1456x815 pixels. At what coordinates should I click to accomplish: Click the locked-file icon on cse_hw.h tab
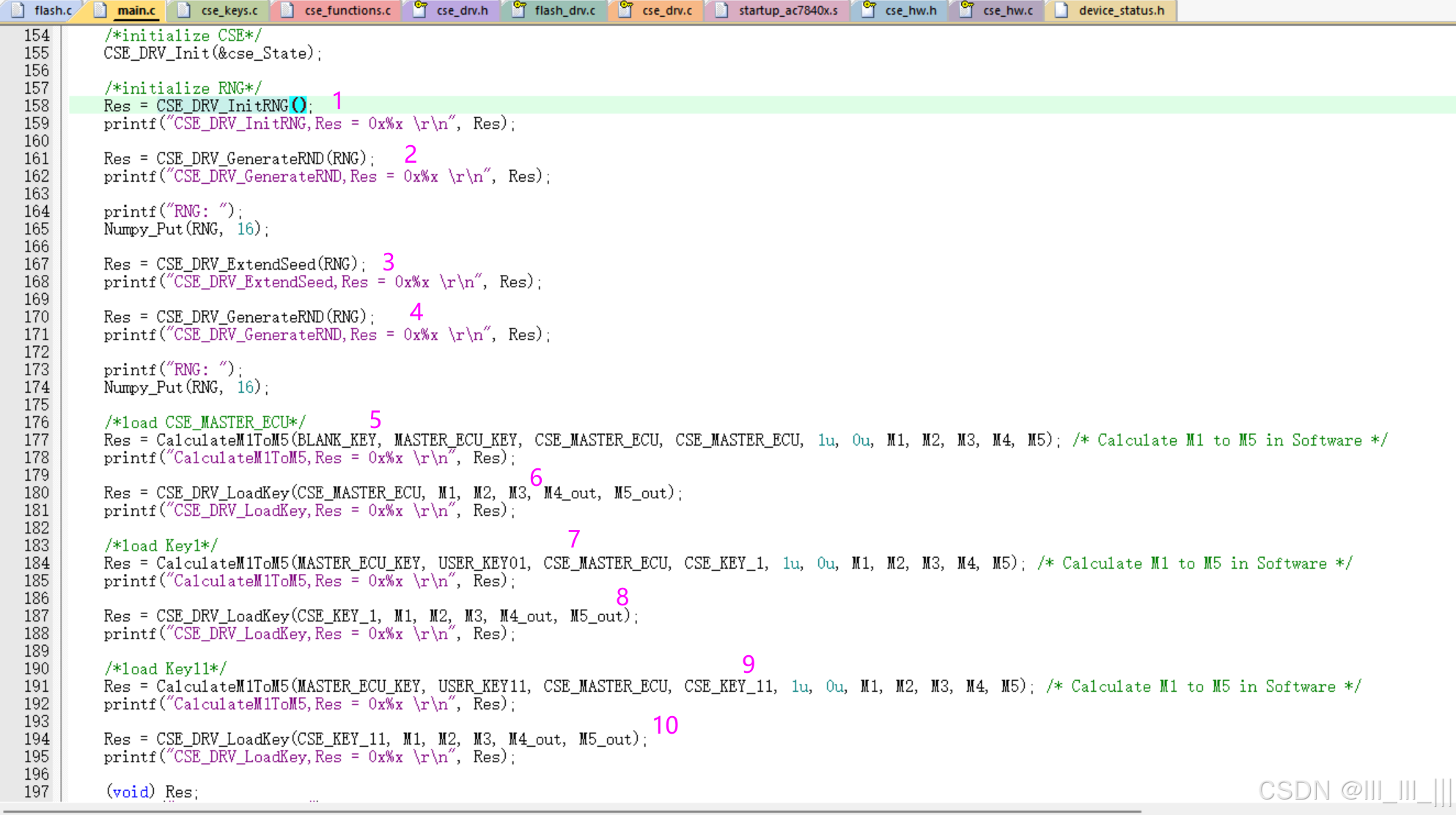pos(869,10)
